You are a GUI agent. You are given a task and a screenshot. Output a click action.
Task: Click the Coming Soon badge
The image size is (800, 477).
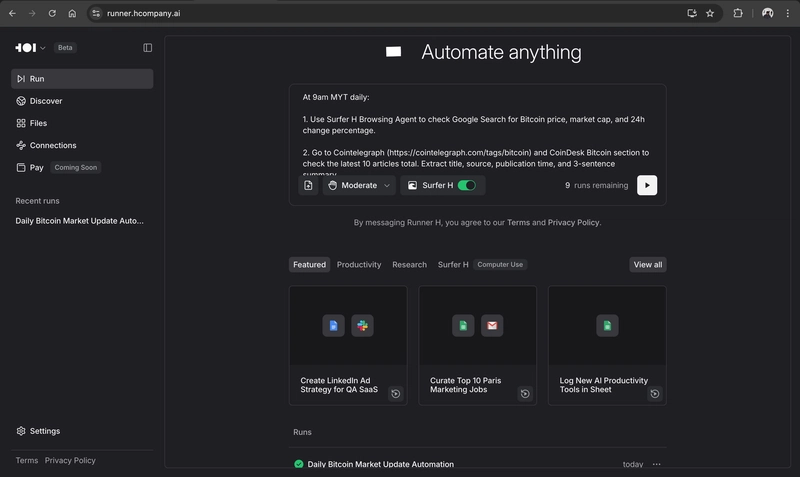pos(76,167)
